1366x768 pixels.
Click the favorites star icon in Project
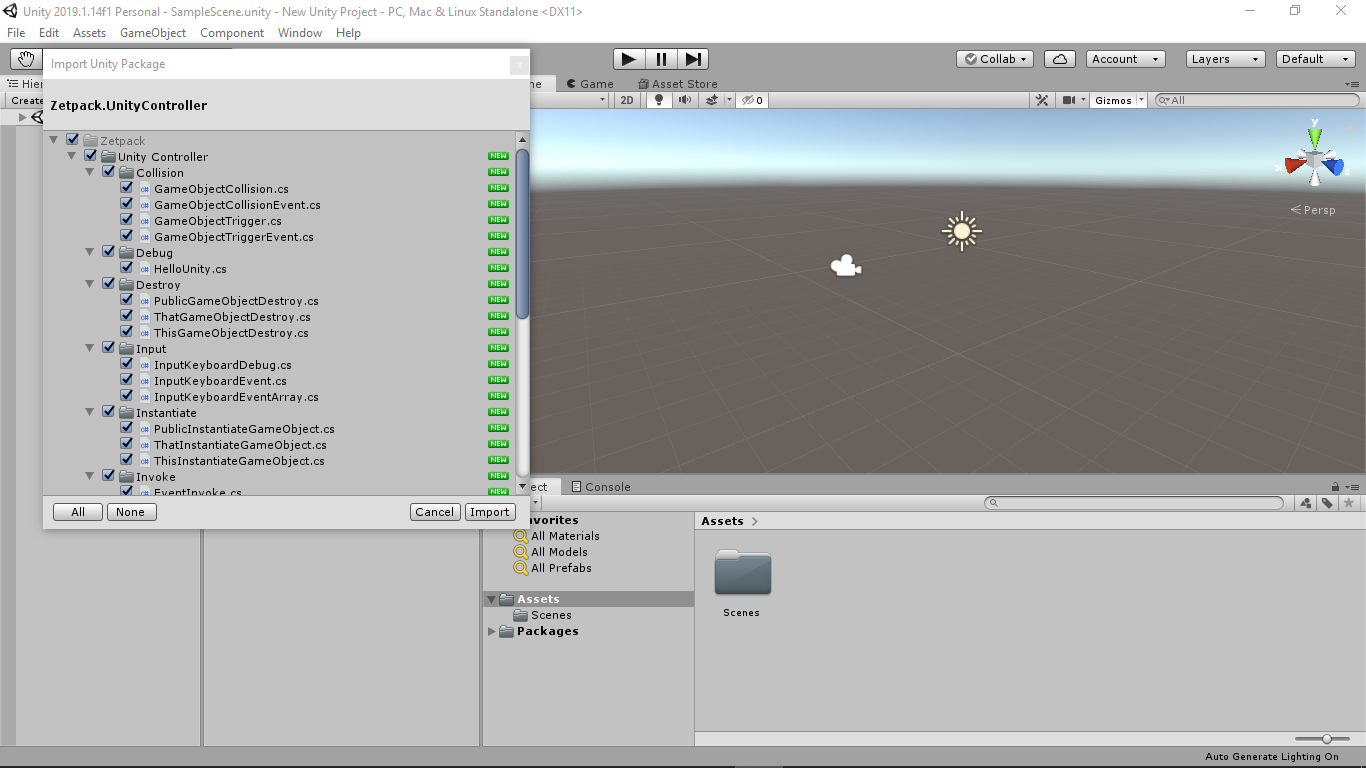point(1349,503)
